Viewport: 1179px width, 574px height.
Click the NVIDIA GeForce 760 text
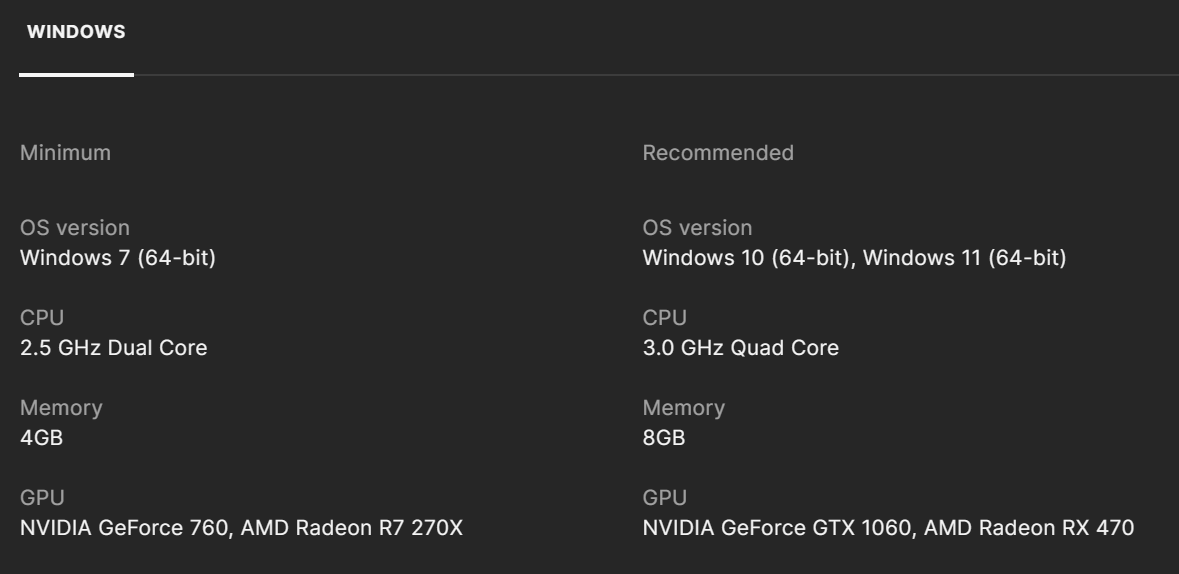[x=125, y=528]
